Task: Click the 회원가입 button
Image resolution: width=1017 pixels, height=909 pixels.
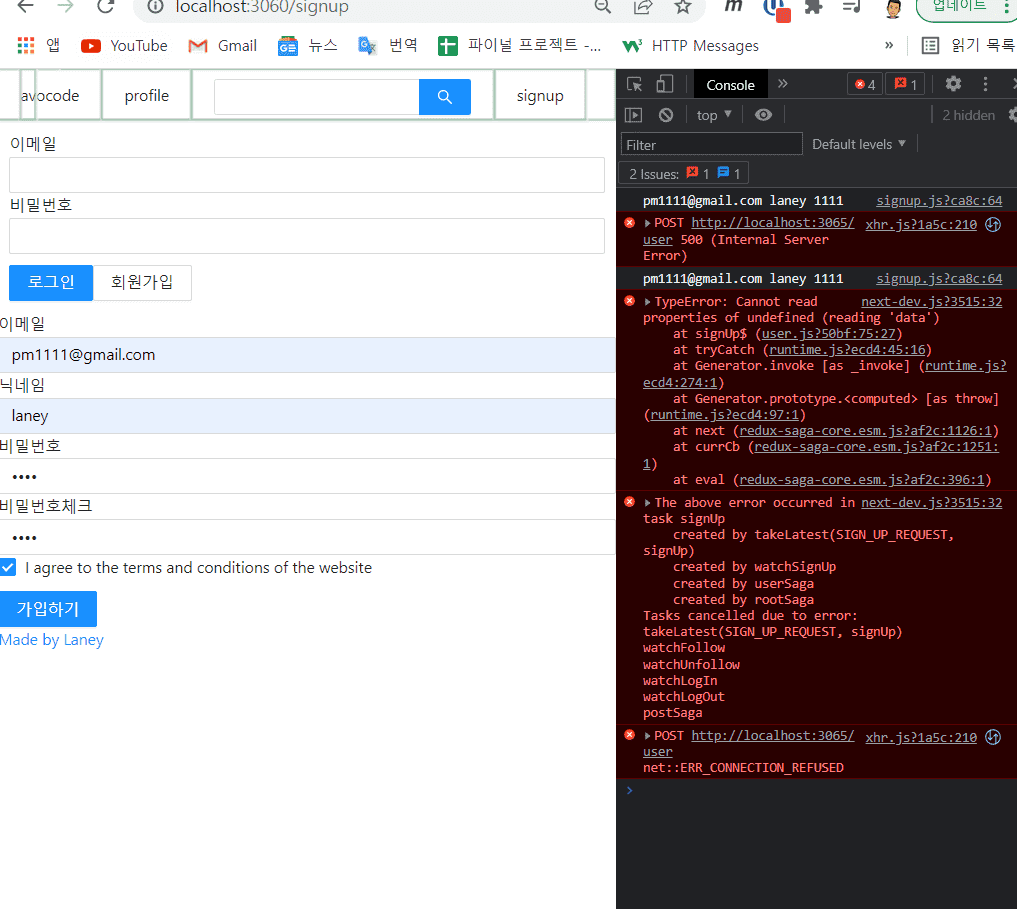Action: (142, 282)
